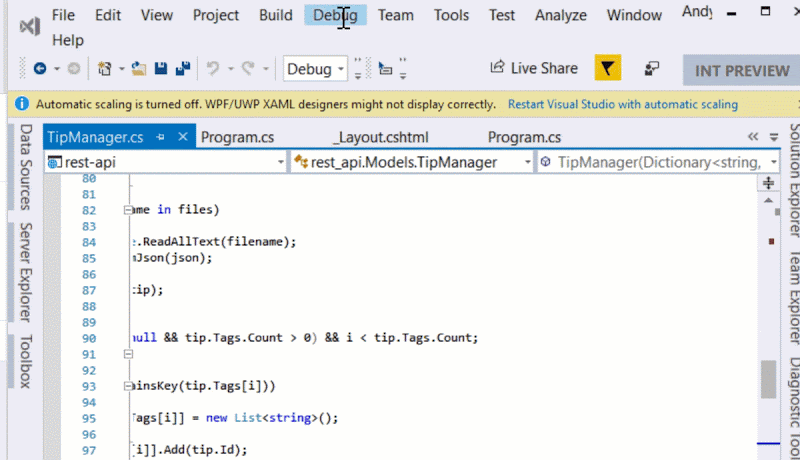
Task: Click the yellow feedback filter icon
Action: point(608,68)
